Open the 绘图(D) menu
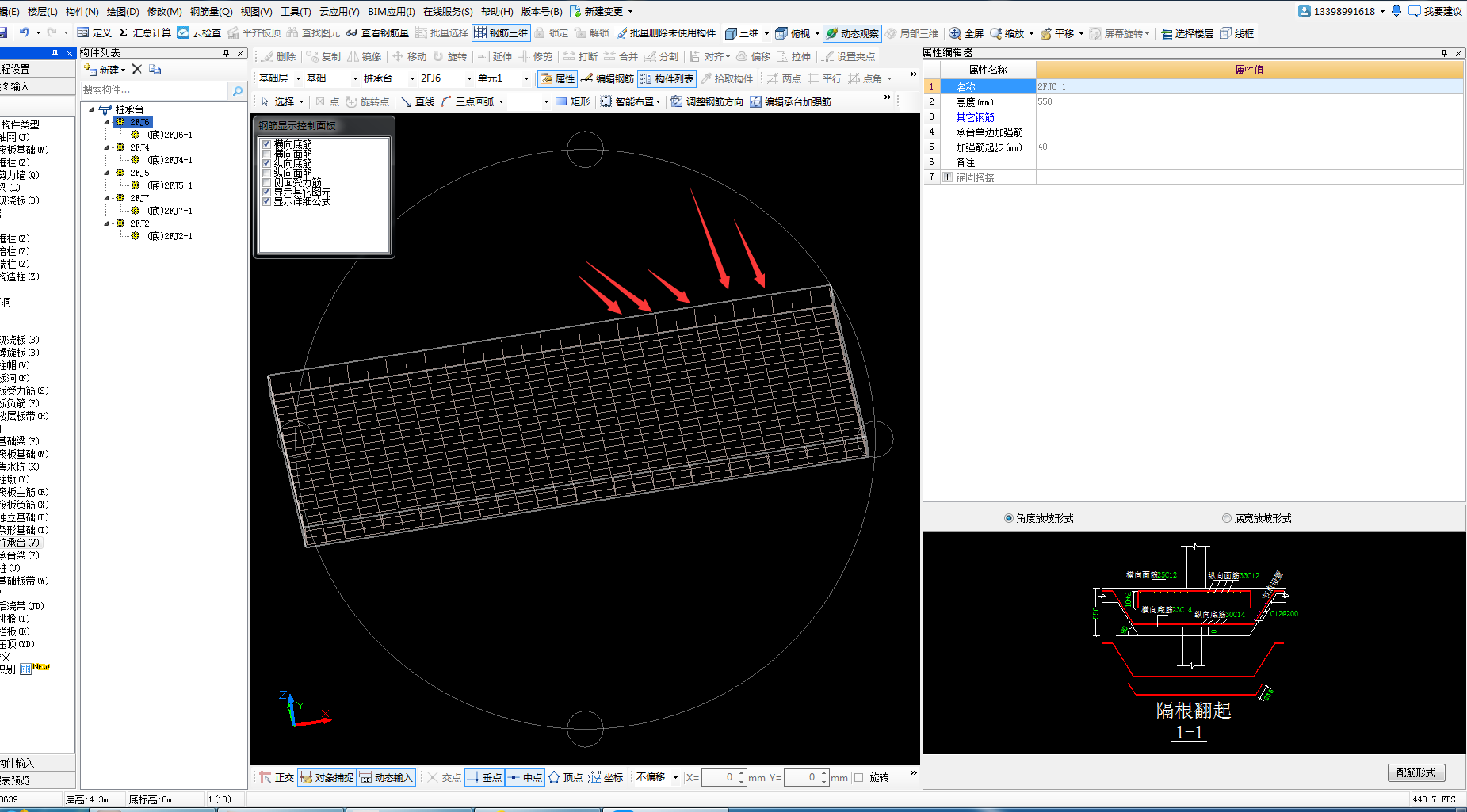Viewport: 1467px width, 812px height. pos(122,11)
